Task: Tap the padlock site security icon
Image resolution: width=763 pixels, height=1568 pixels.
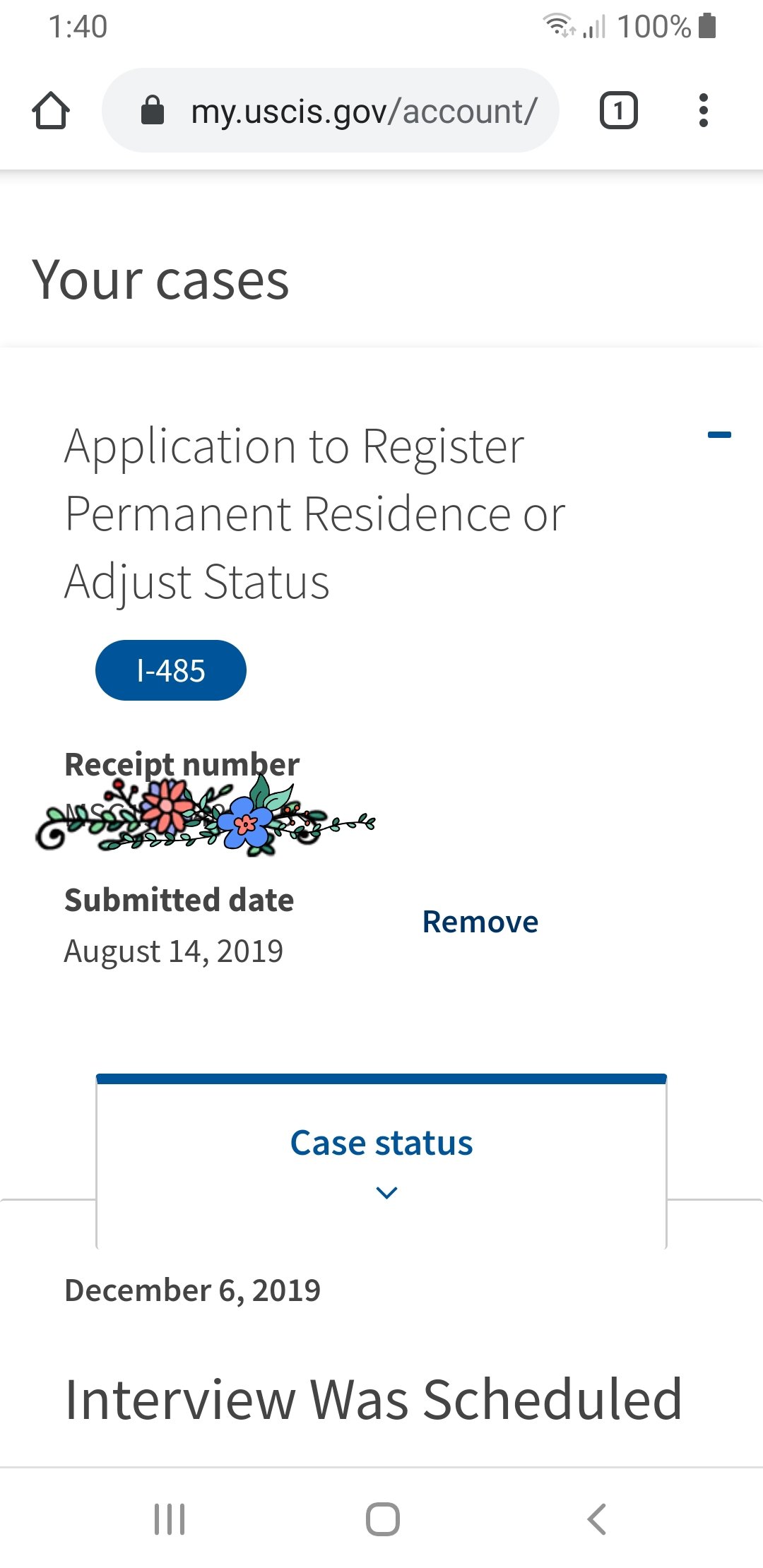Action: (153, 110)
